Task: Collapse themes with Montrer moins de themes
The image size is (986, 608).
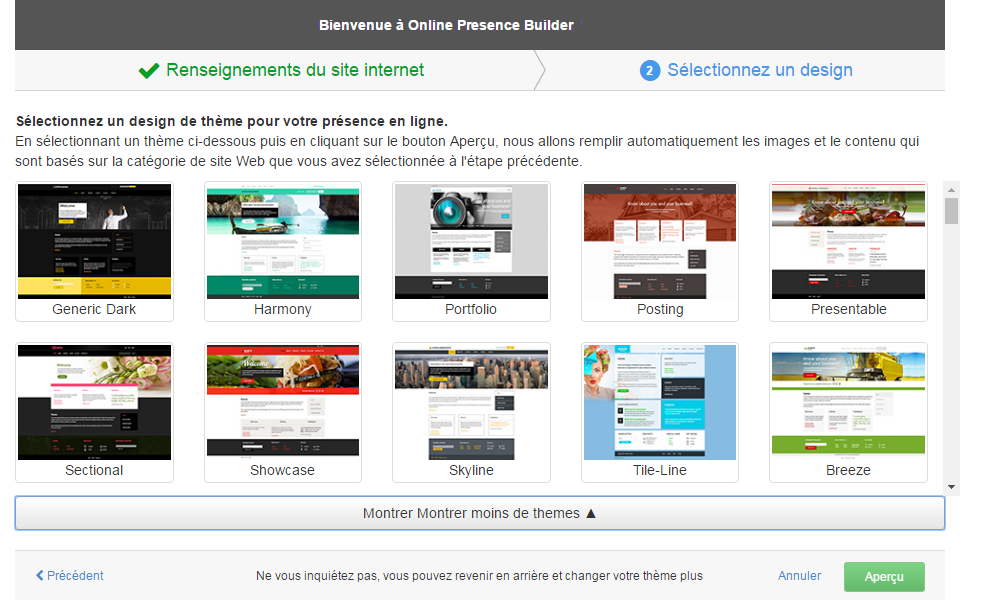Action: (479, 513)
